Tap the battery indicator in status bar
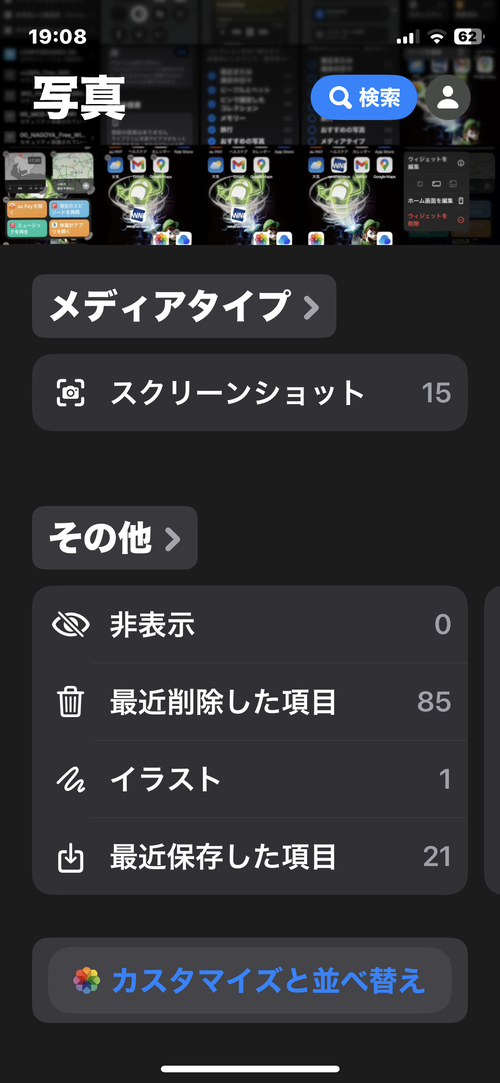 tap(468, 37)
